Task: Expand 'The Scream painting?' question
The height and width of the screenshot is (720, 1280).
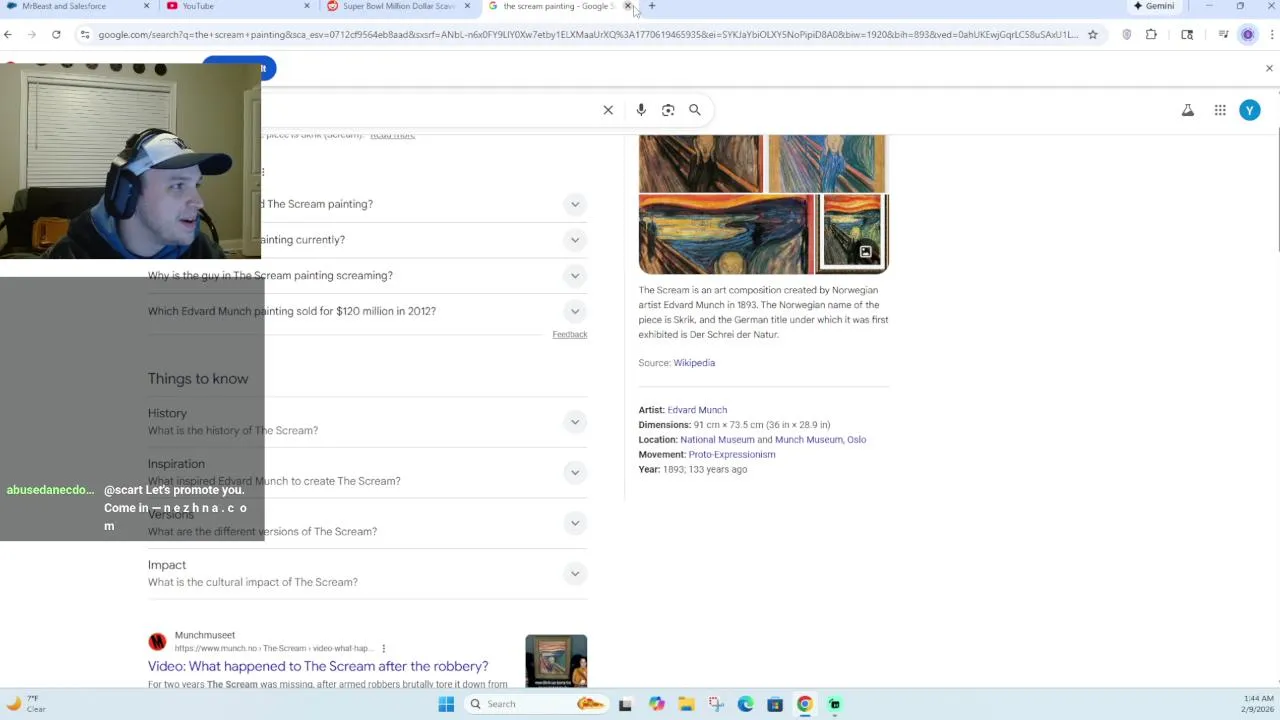Action: tap(575, 204)
